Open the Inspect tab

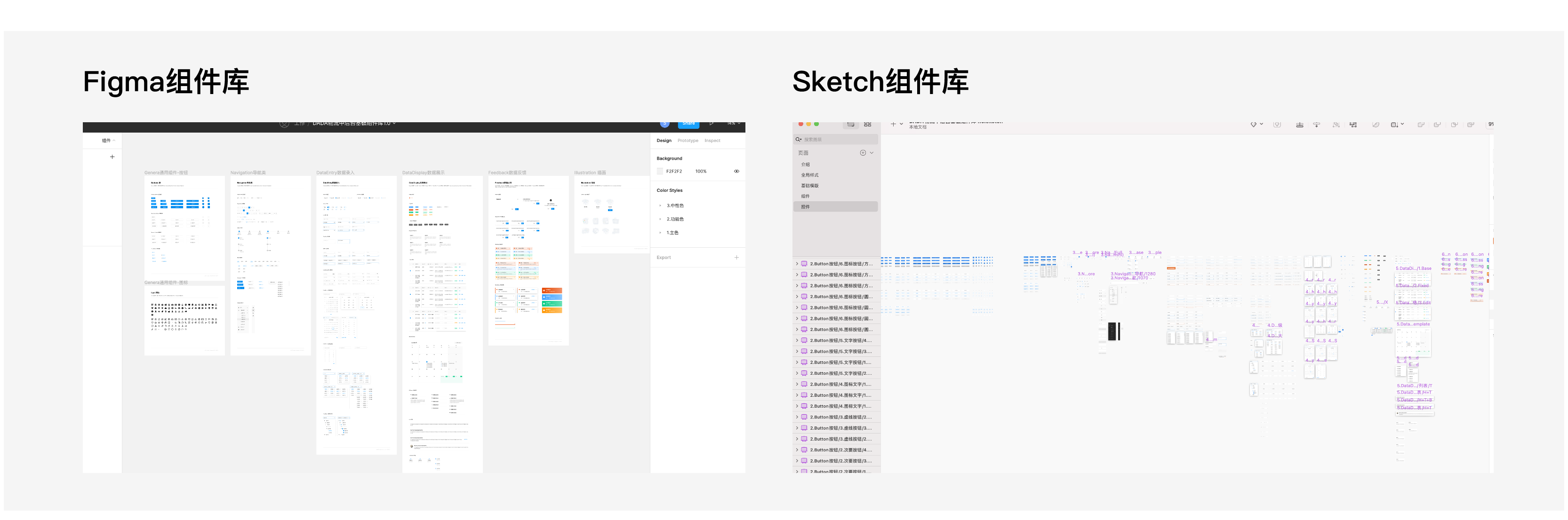coord(712,141)
